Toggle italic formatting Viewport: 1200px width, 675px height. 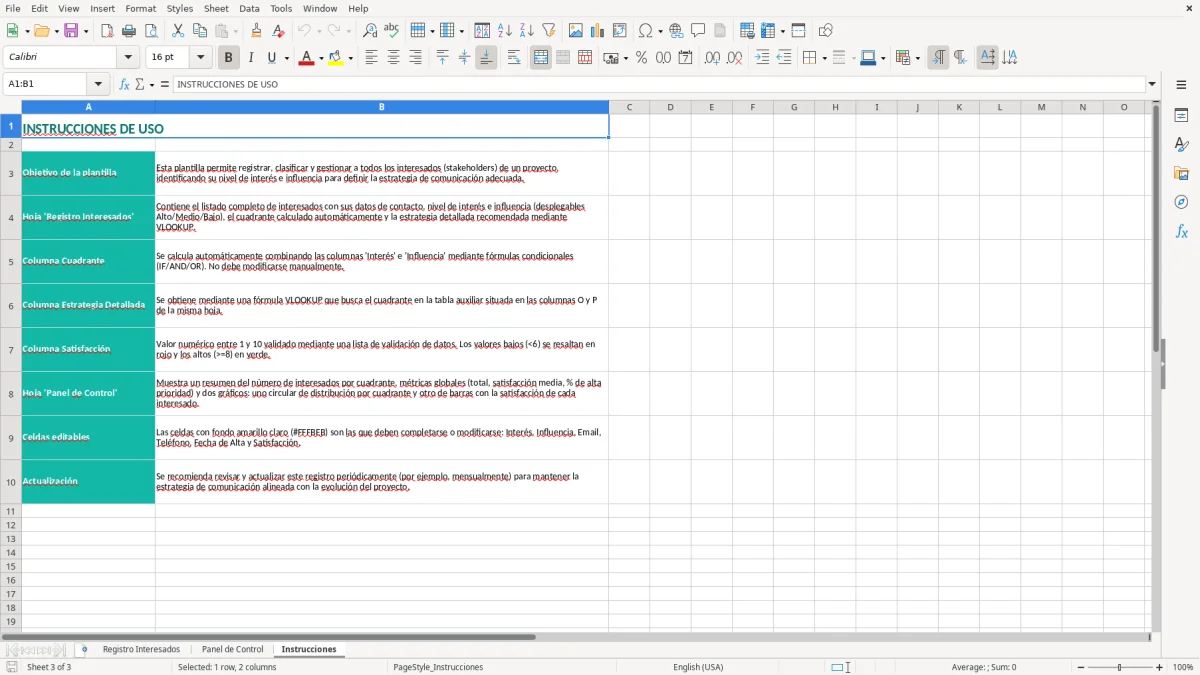(x=250, y=58)
